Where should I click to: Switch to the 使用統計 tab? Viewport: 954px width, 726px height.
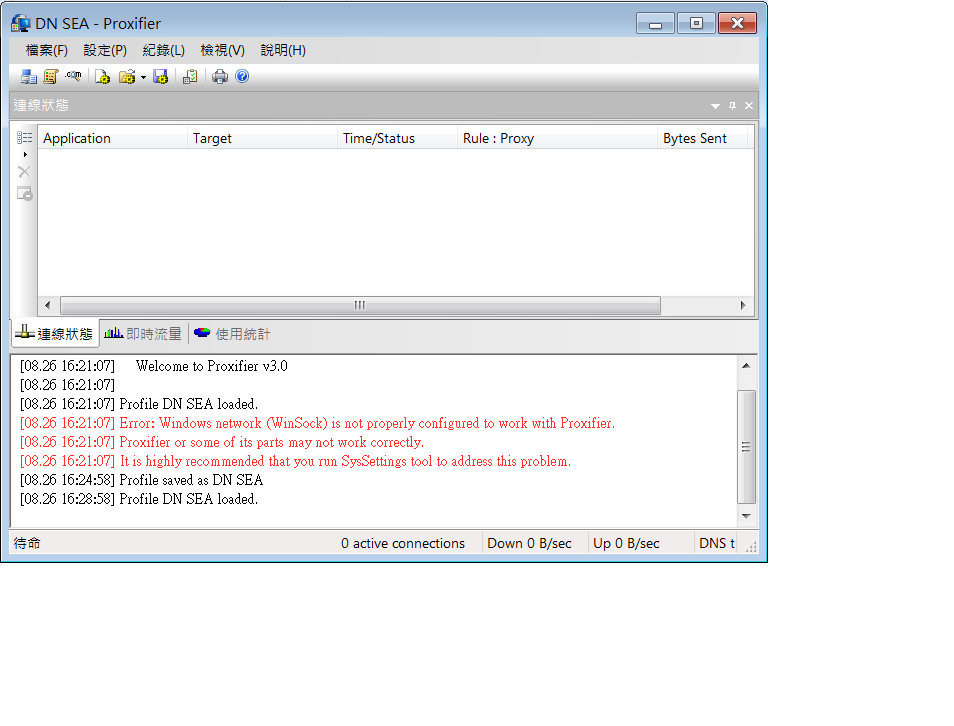232,333
